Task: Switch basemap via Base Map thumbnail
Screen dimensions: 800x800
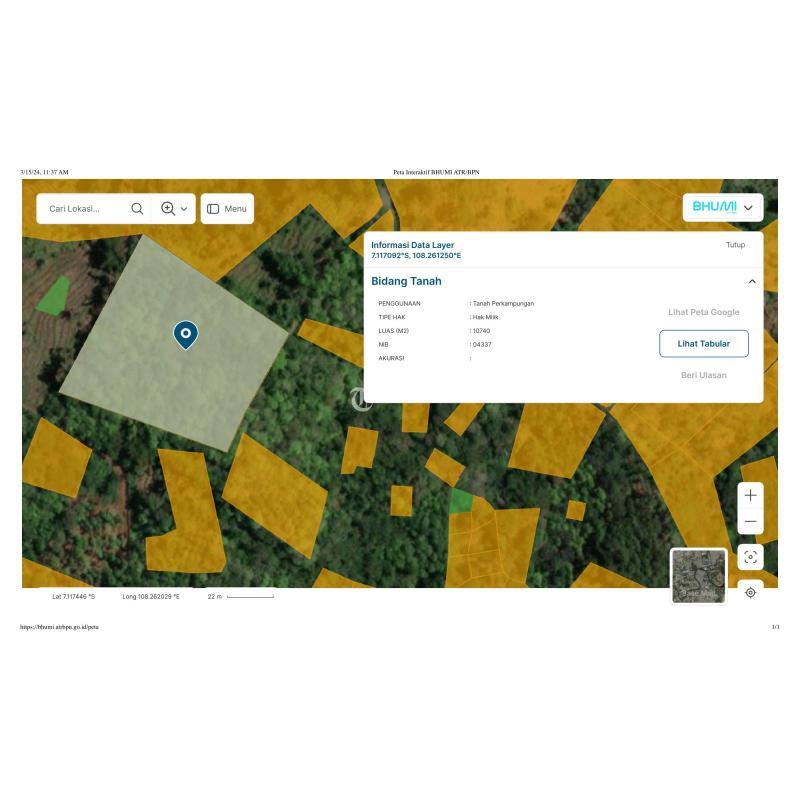Action: [698, 576]
